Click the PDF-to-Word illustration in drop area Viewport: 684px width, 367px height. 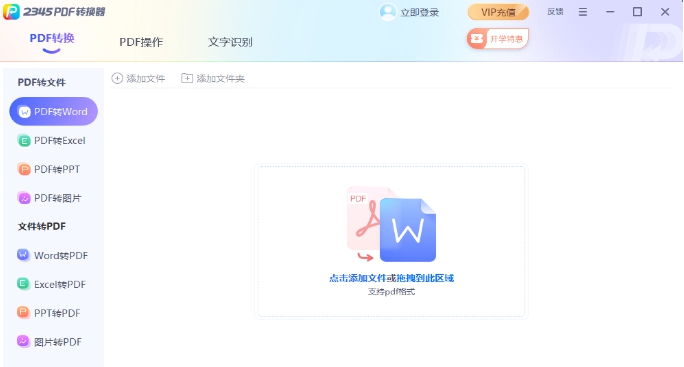coord(391,224)
